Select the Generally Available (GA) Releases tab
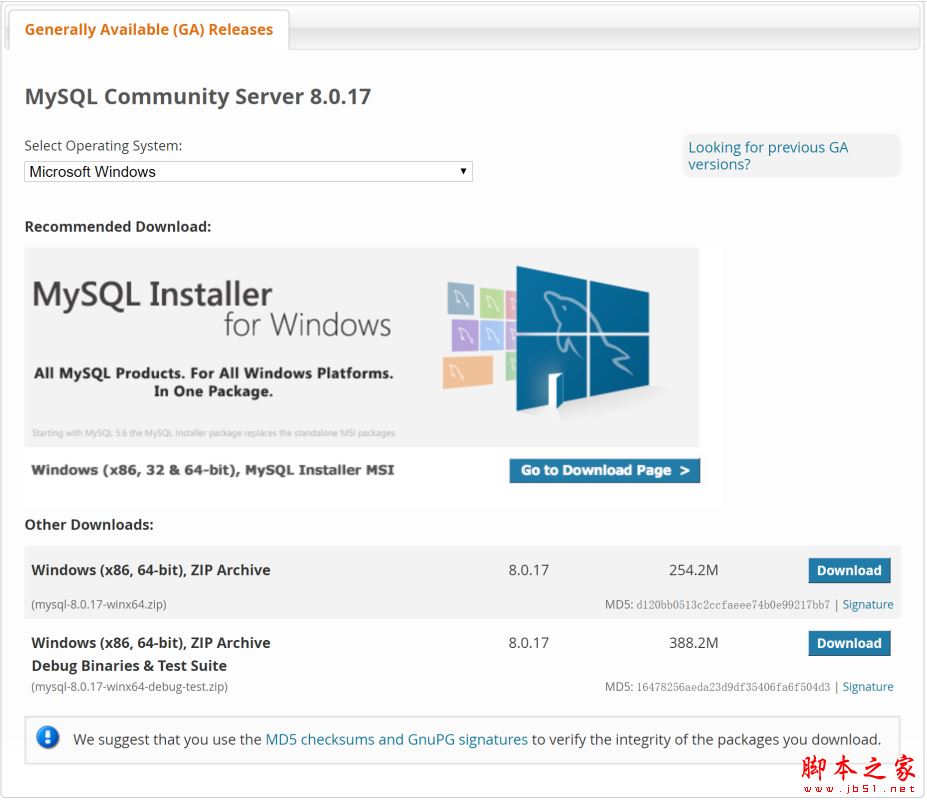 [149, 30]
